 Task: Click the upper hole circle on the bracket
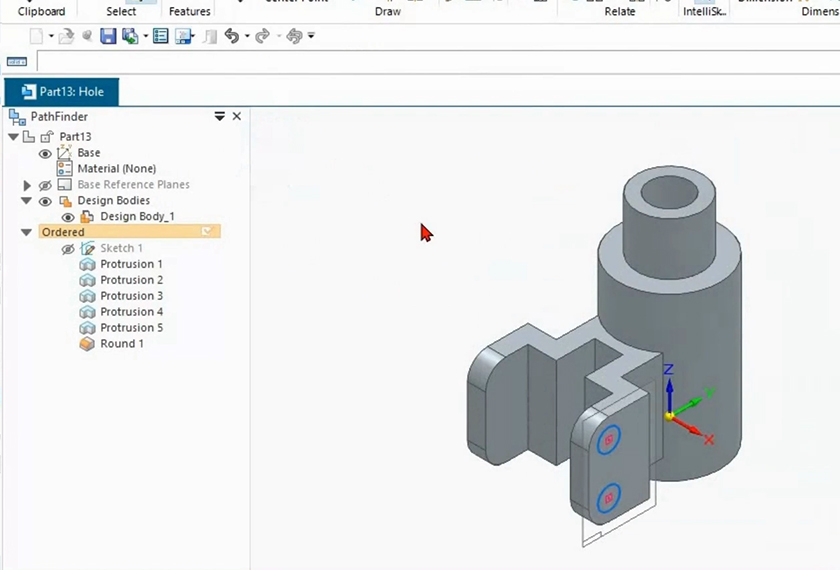608,440
